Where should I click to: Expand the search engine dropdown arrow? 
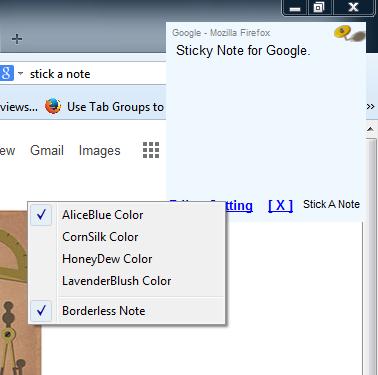click(x=20, y=73)
